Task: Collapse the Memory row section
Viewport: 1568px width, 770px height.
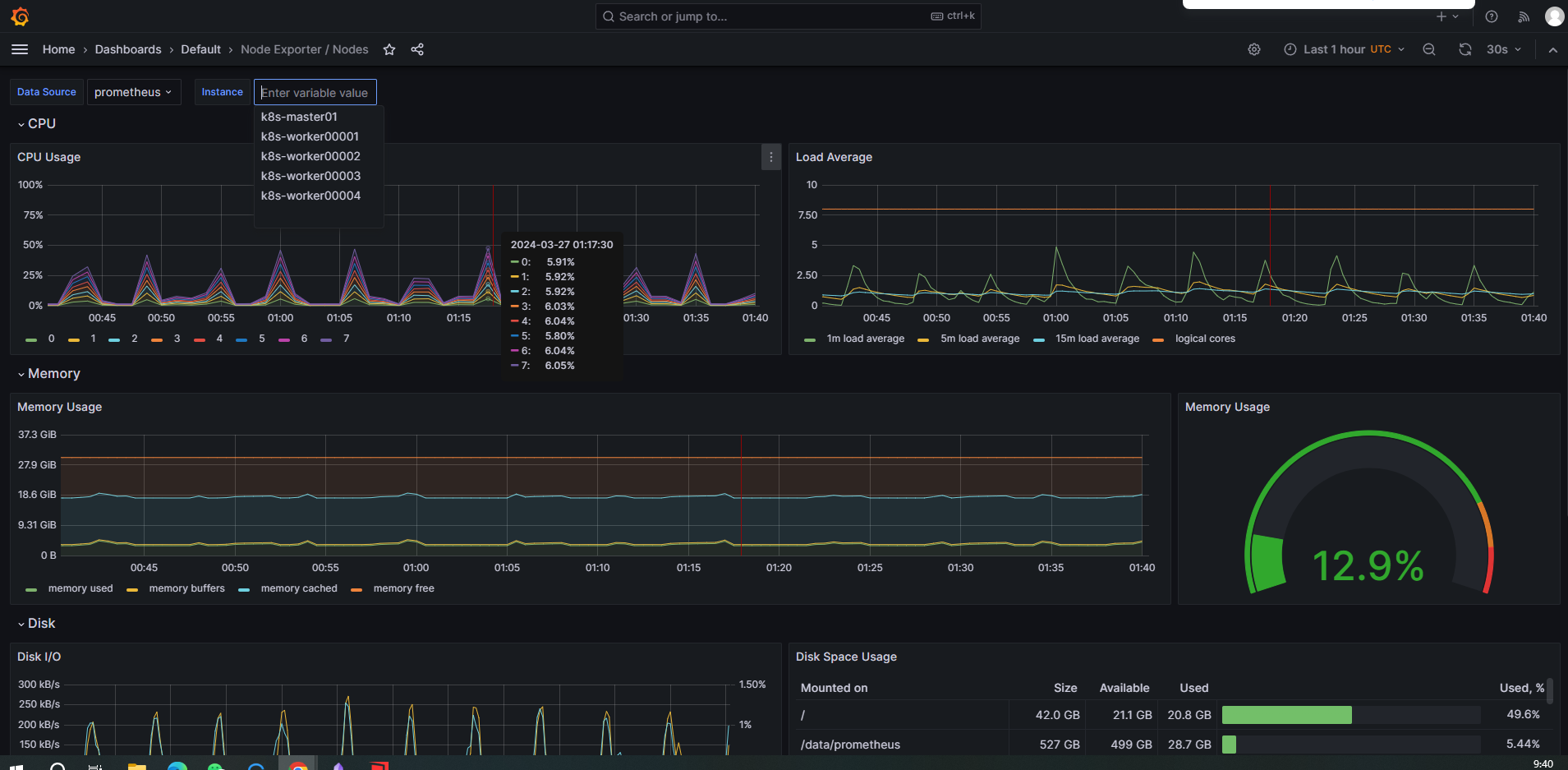Action: pyautogui.click(x=48, y=373)
